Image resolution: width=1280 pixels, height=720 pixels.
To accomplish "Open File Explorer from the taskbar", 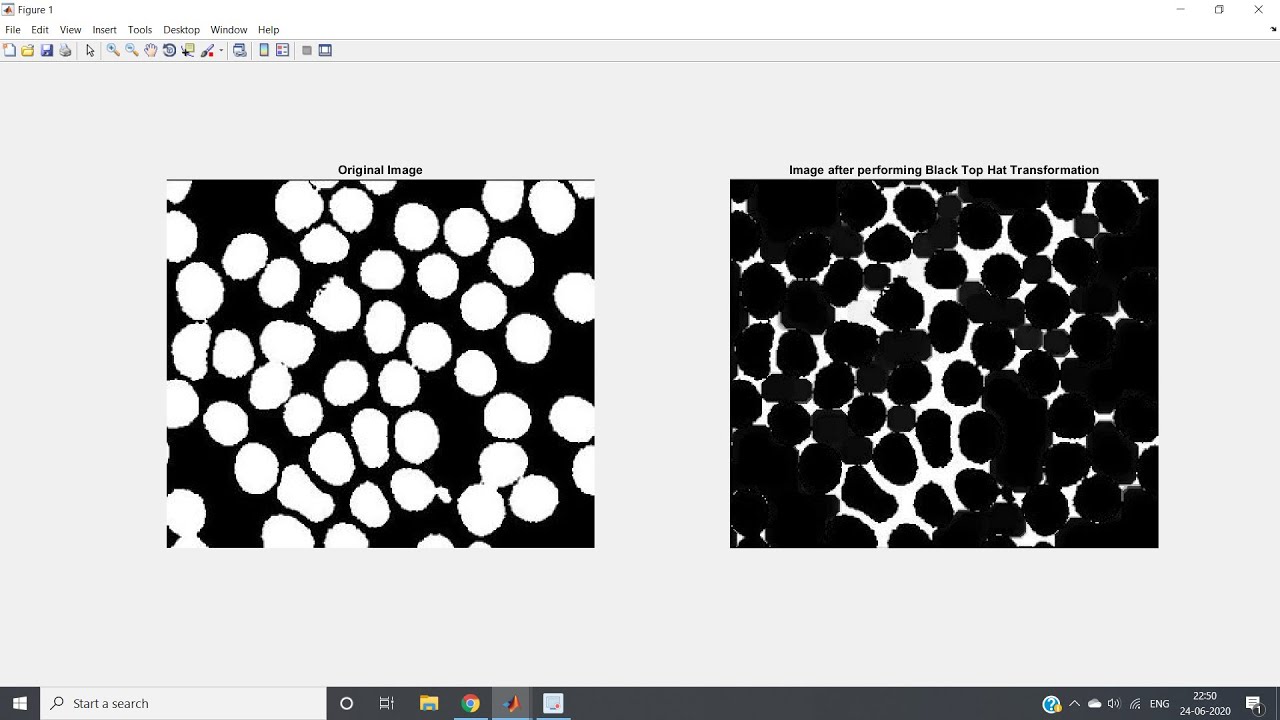I will click(x=429, y=703).
